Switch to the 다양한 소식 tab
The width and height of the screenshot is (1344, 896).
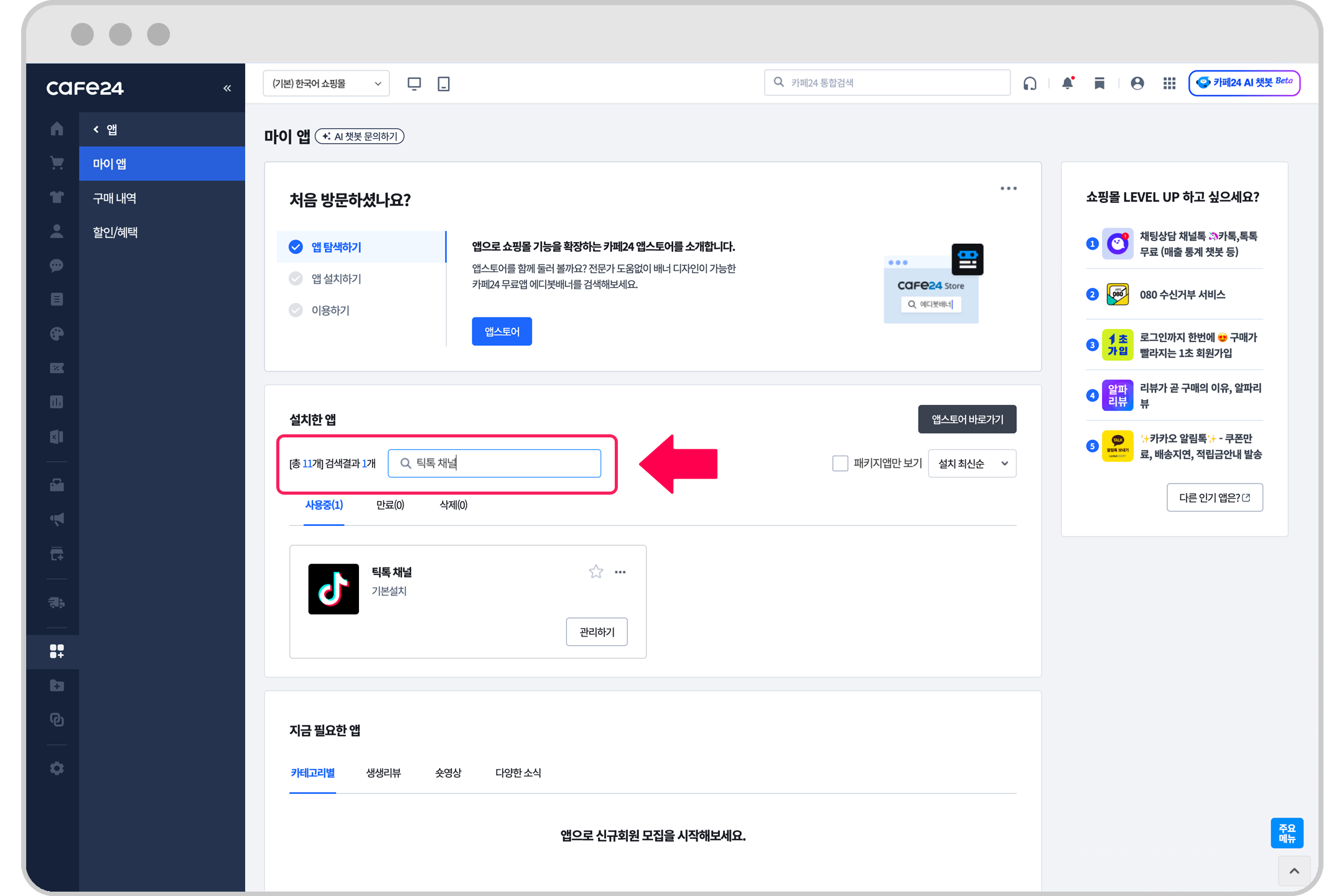pyautogui.click(x=518, y=772)
